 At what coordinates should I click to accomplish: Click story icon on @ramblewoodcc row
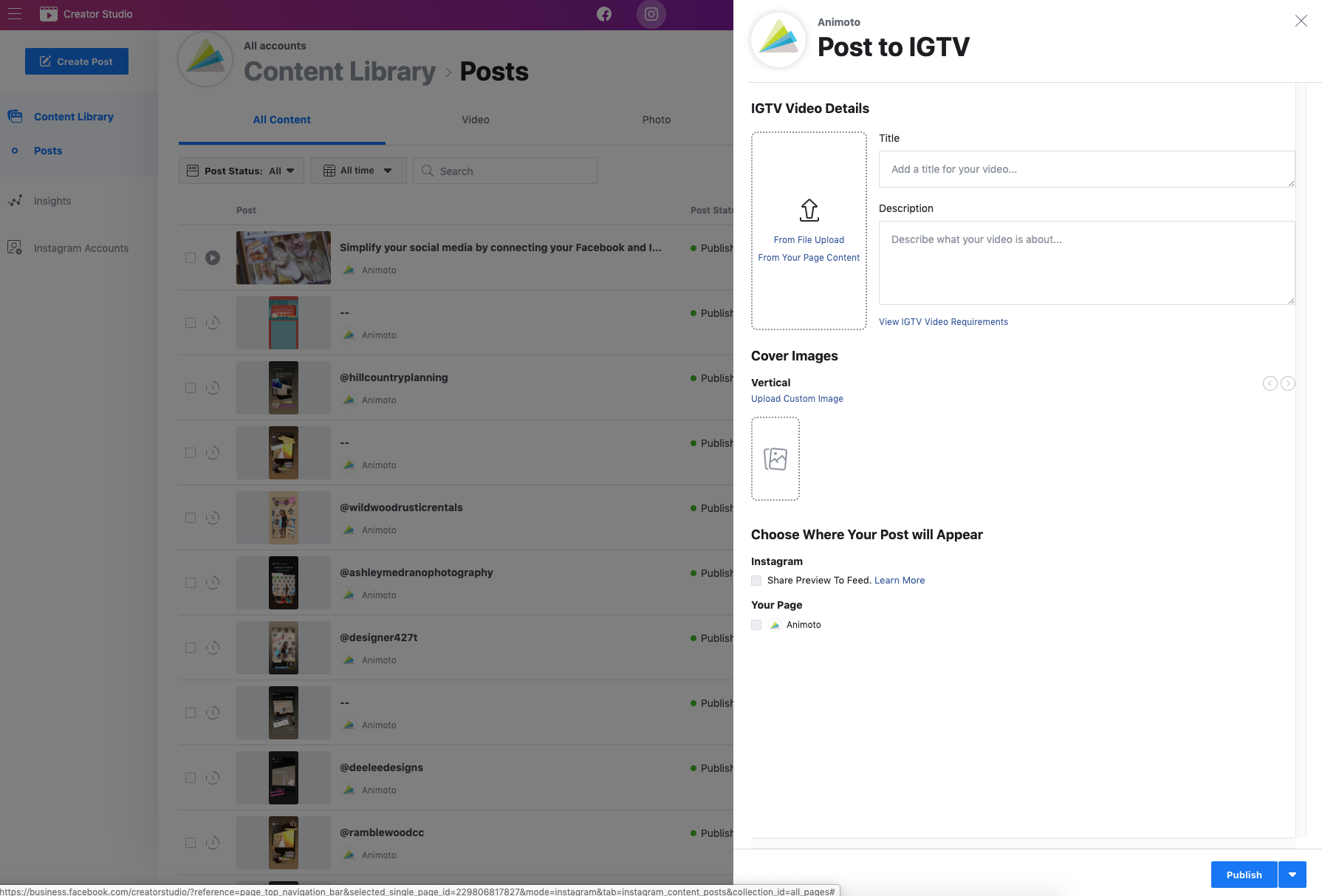click(x=213, y=843)
